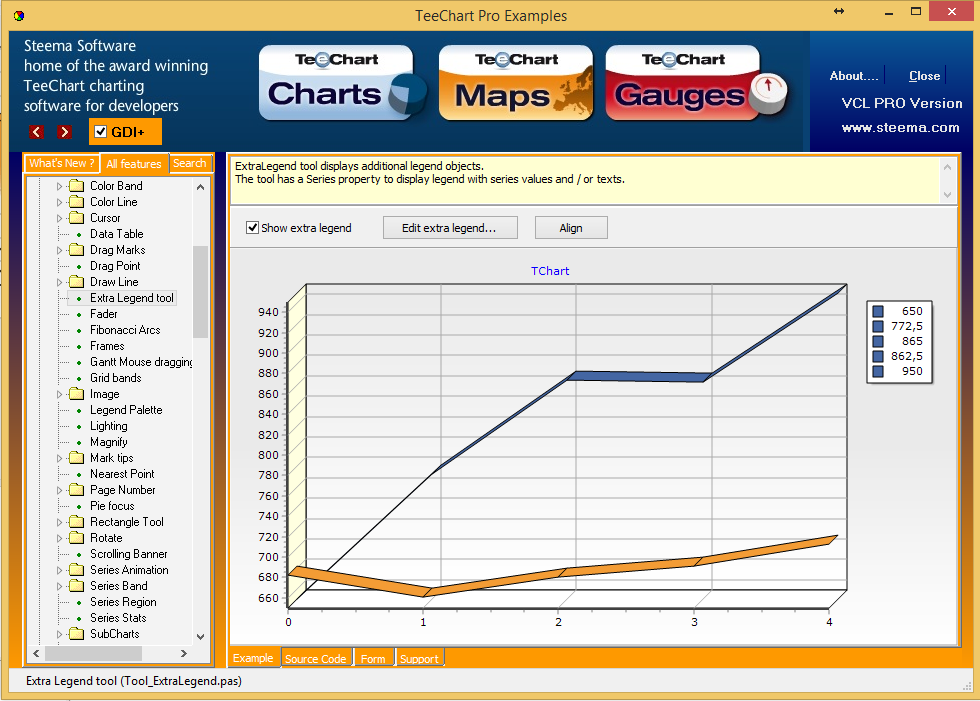Toggle the legend checkbox for 865
The height and width of the screenshot is (701, 980).
pos(878,341)
